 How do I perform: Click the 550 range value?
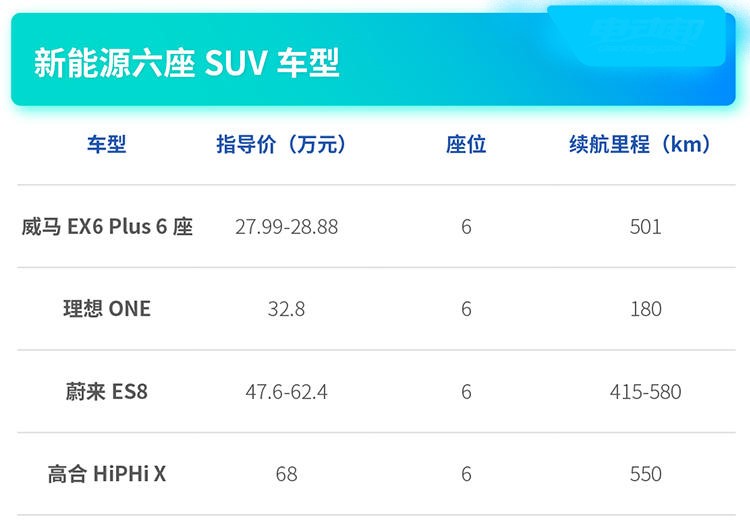[646, 474]
